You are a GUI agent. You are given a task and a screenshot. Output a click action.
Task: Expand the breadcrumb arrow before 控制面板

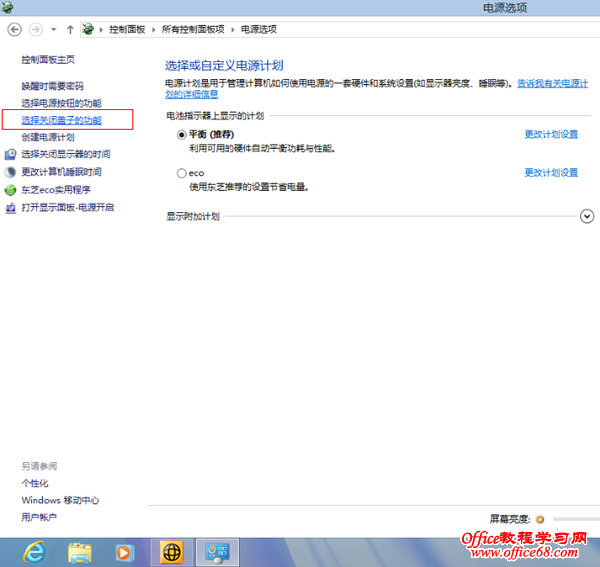(101, 30)
